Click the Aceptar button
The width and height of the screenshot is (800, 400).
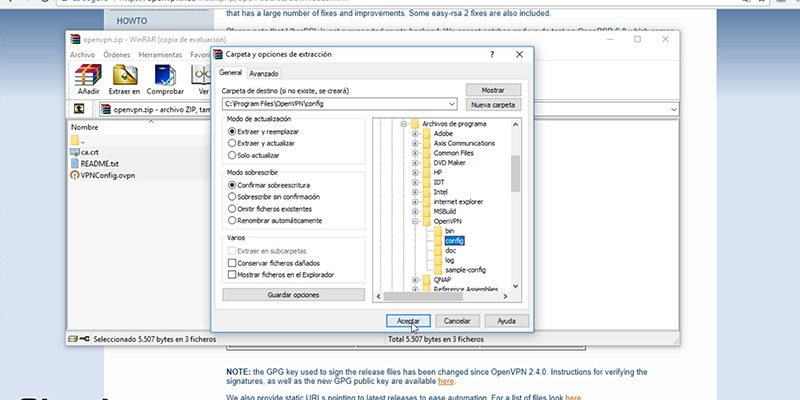pos(408,321)
